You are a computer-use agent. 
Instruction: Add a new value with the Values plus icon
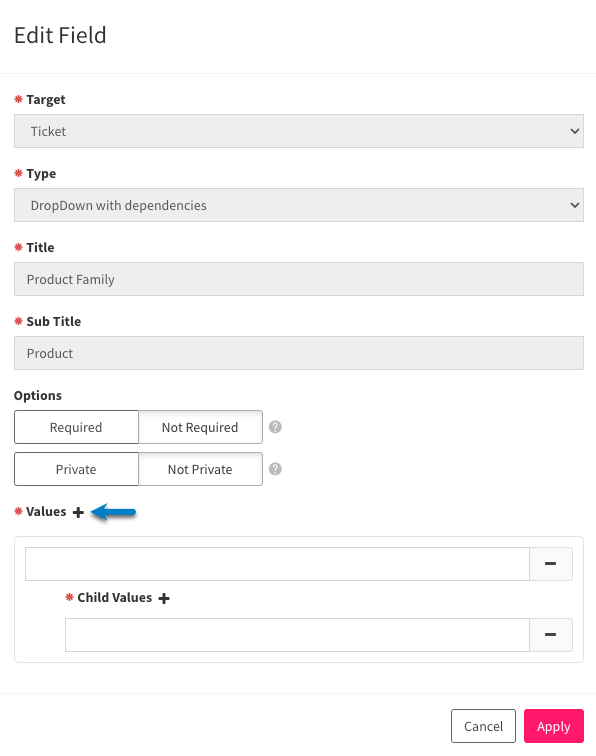click(78, 512)
